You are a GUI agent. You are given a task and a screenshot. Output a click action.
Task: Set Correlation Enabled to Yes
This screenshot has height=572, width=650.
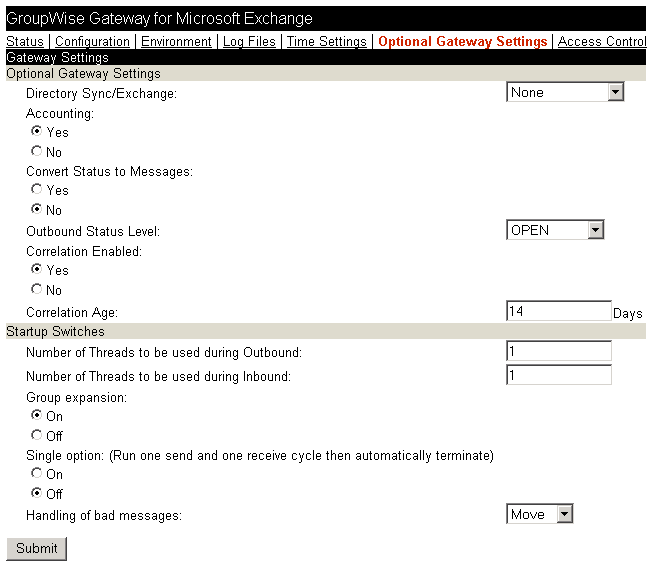pos(36,269)
